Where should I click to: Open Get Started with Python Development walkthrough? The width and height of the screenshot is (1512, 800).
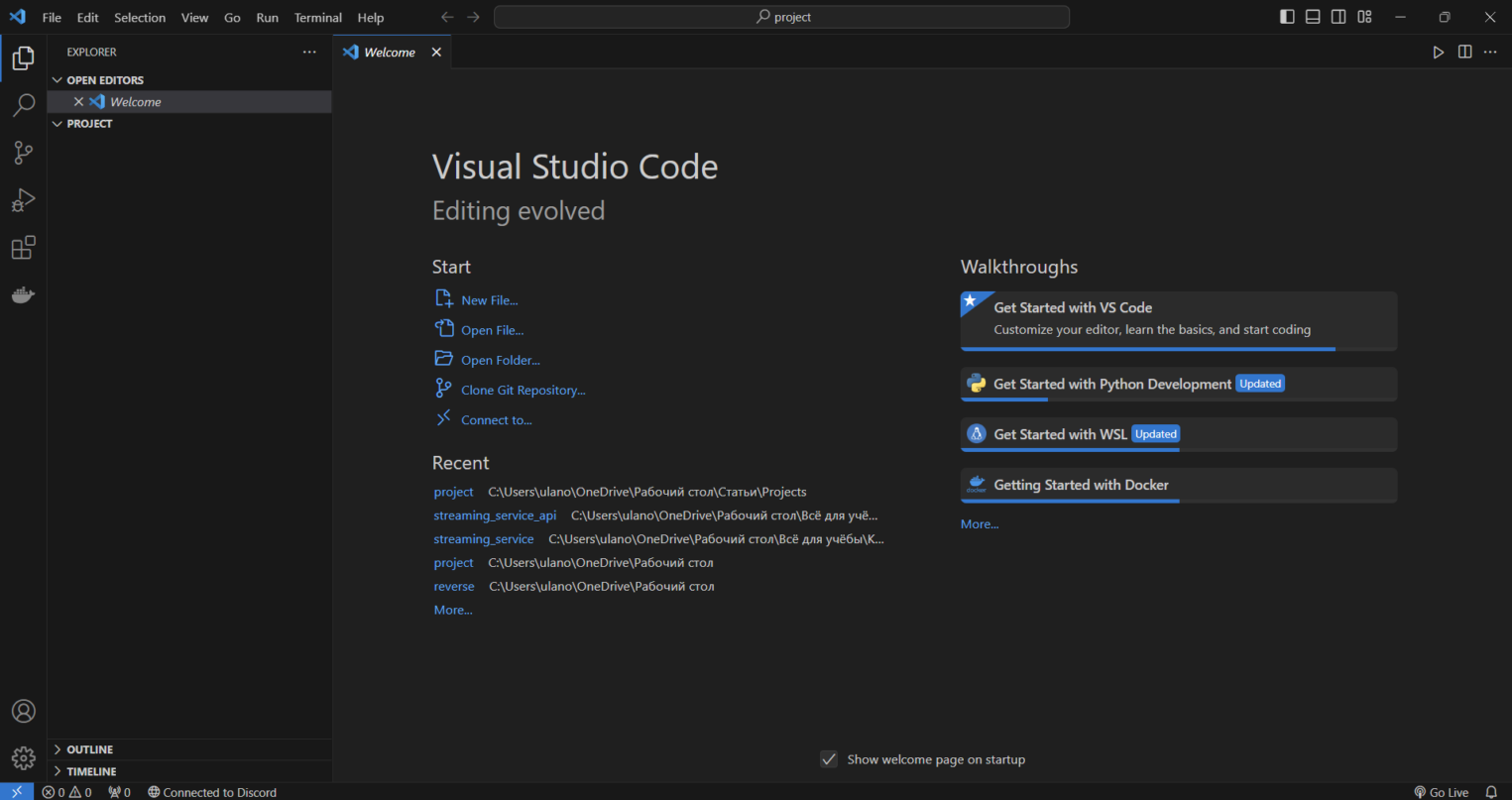(x=1179, y=385)
